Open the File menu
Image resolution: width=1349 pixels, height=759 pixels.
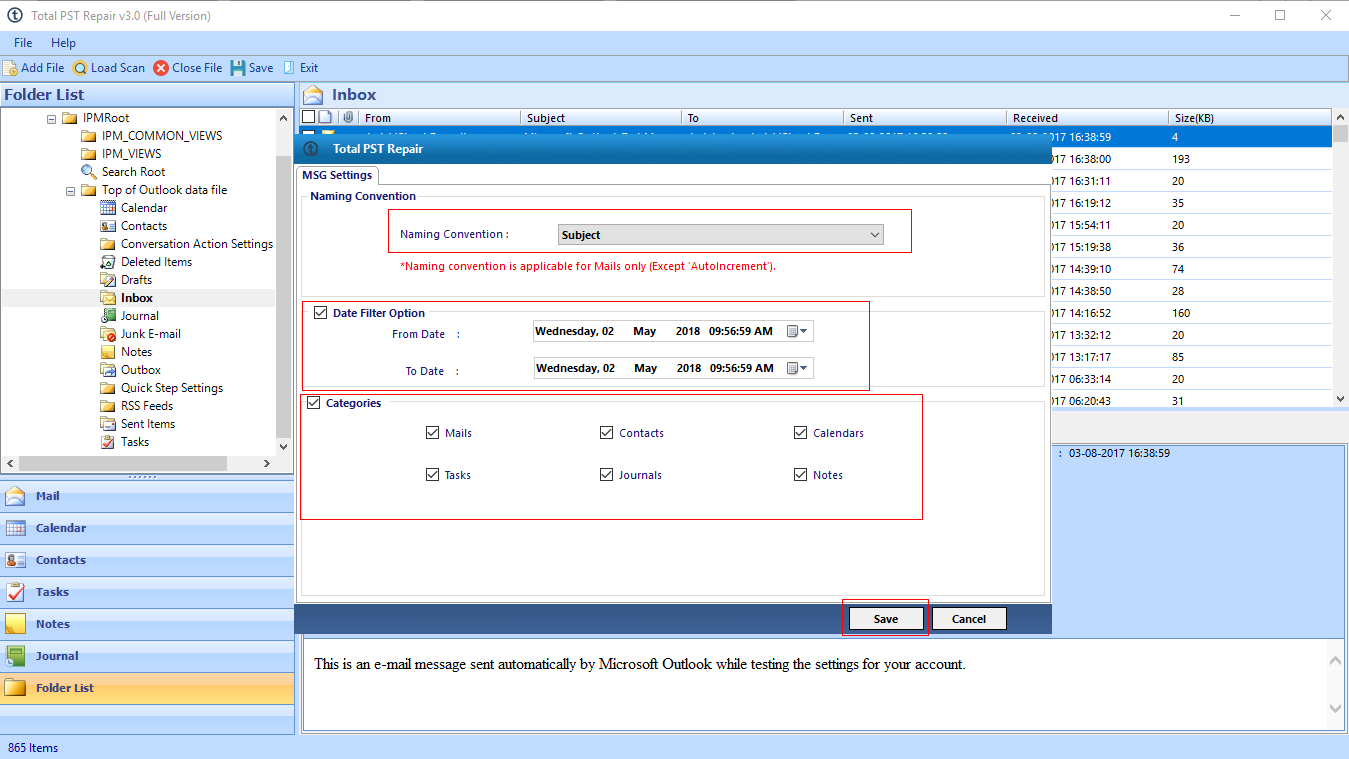tap(23, 43)
